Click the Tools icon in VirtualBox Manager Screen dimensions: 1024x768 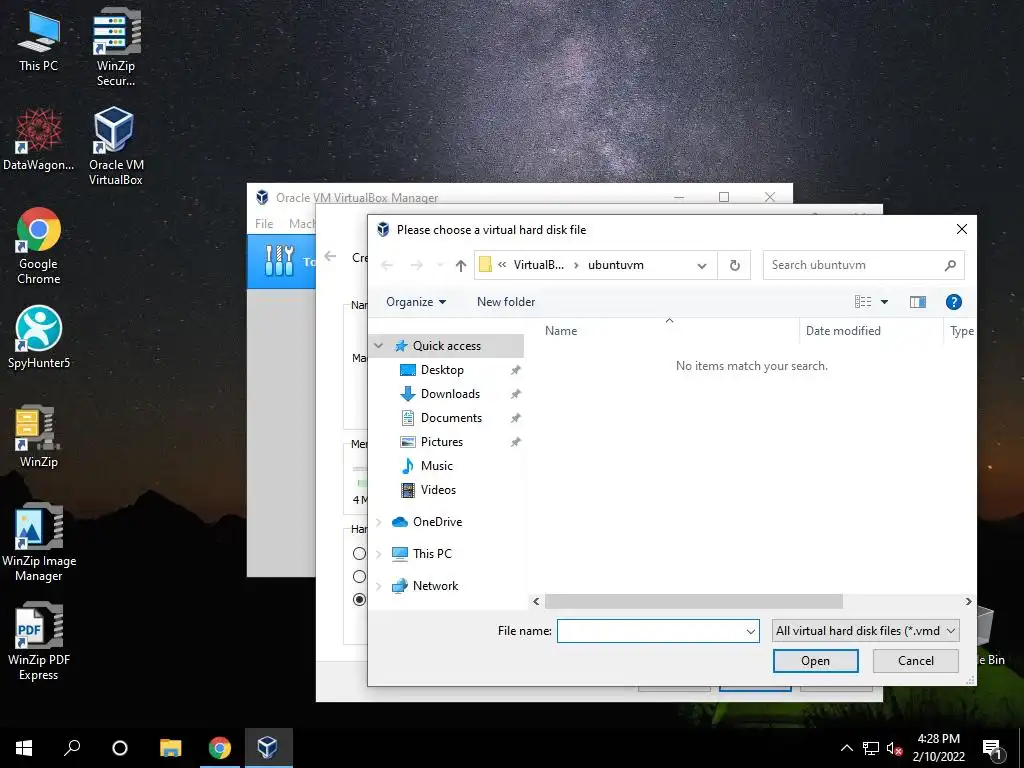(x=280, y=261)
